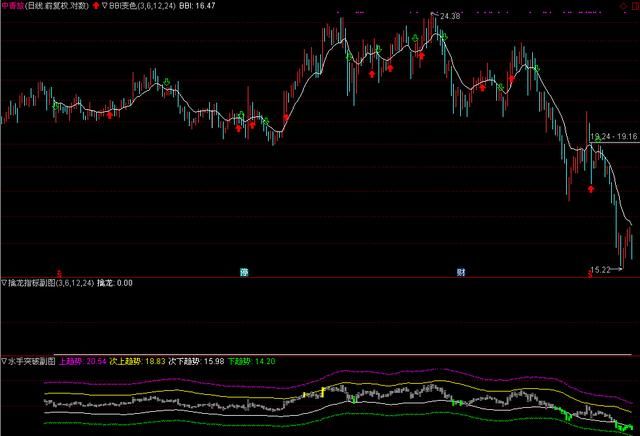Open the 财 marker on the time axis
The image size is (640, 436).
click(461, 272)
